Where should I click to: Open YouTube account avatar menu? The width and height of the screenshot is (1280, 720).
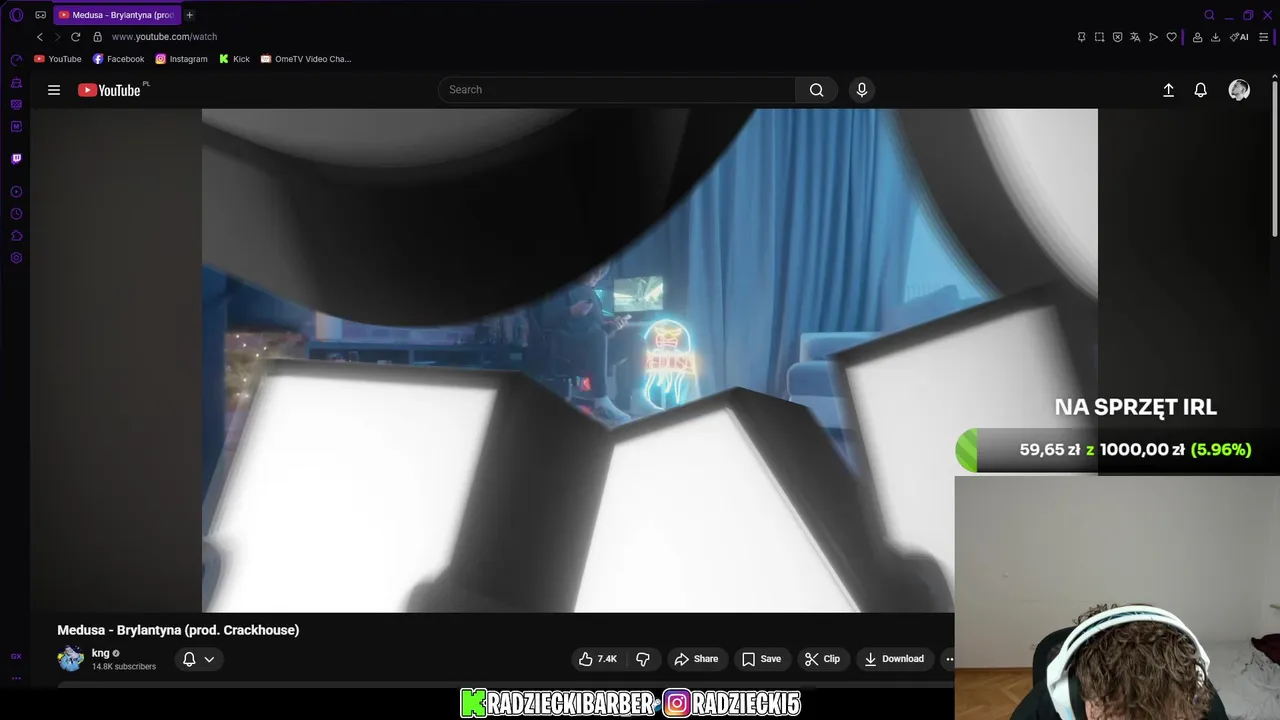pos(1239,90)
